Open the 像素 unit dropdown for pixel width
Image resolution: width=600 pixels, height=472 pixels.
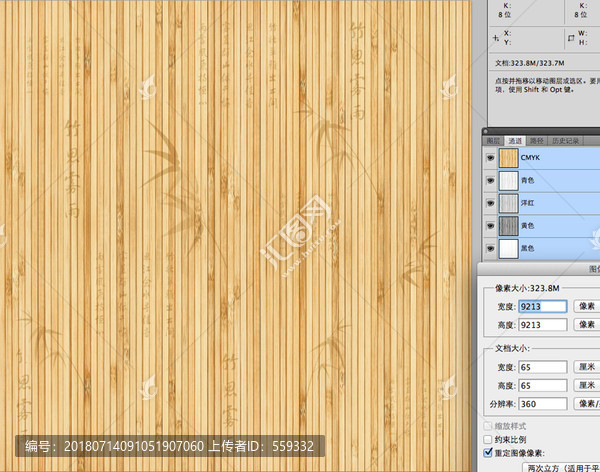[587, 306]
